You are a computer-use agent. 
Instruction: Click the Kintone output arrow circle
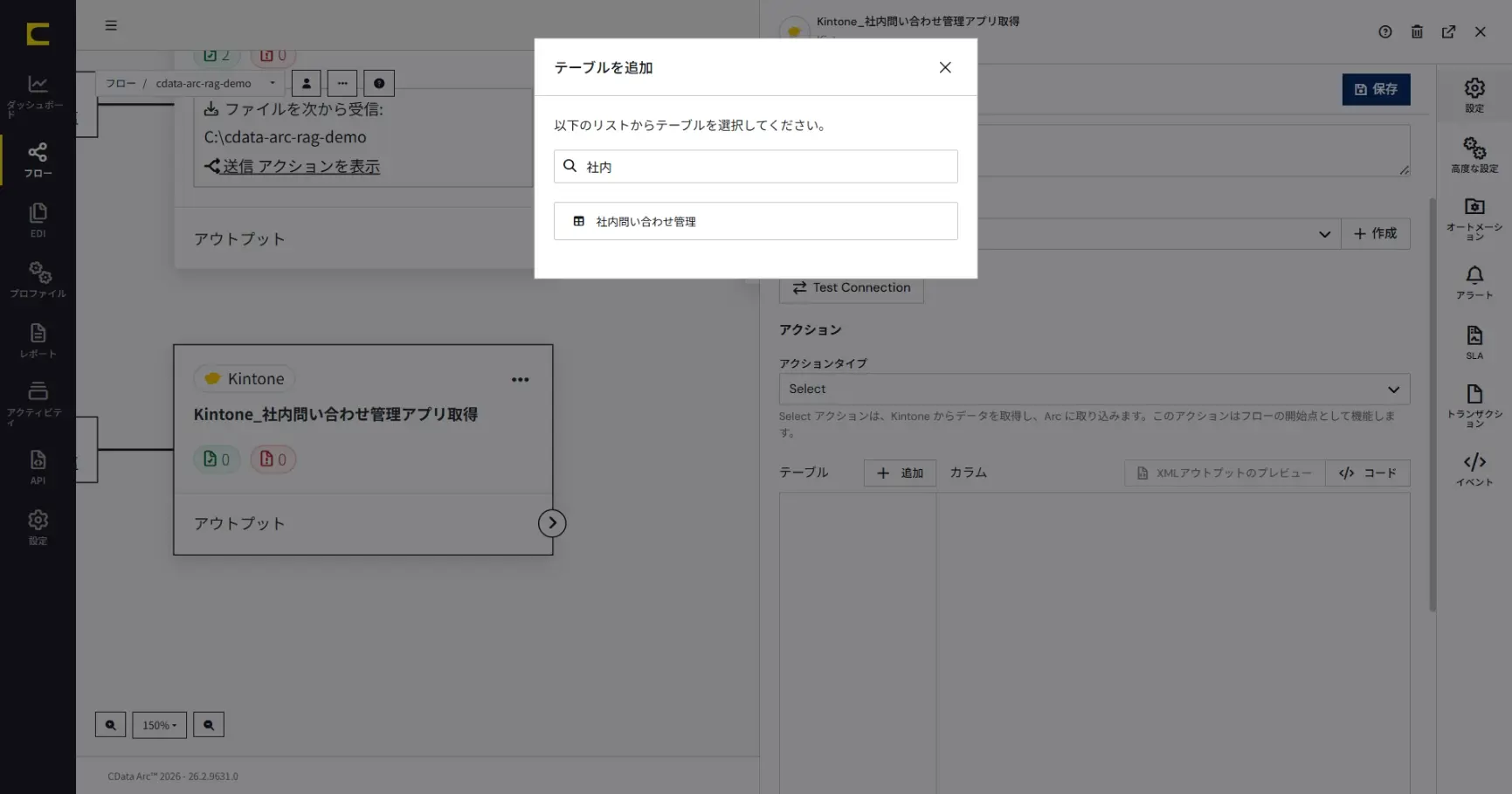coord(552,523)
